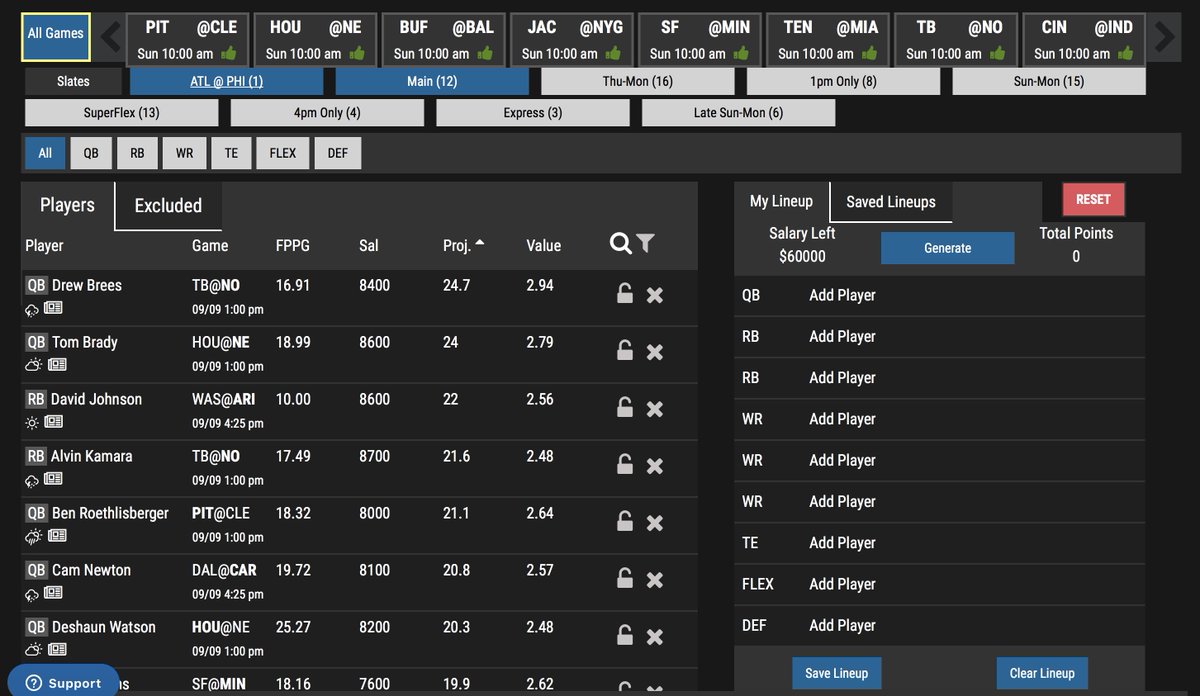
Task: Open the player search magnifier
Action: [x=620, y=243]
